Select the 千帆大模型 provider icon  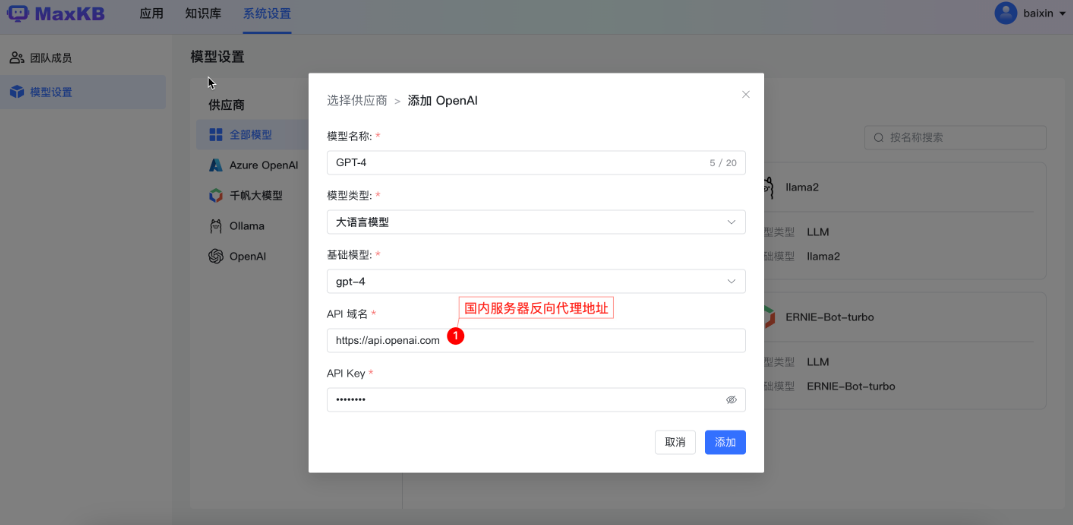(215, 196)
